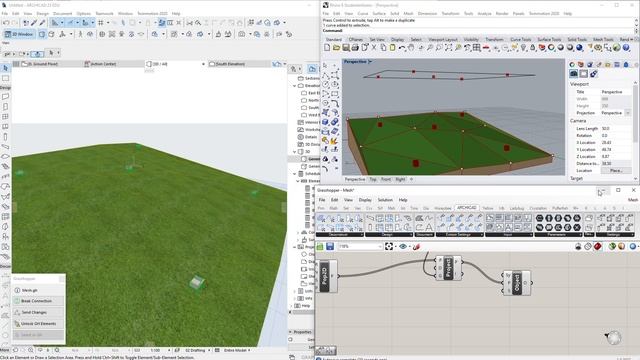This screenshot has height=360, width=640.
Task: Click the blue Save icon in Grasshopper
Action: click(x=330, y=247)
